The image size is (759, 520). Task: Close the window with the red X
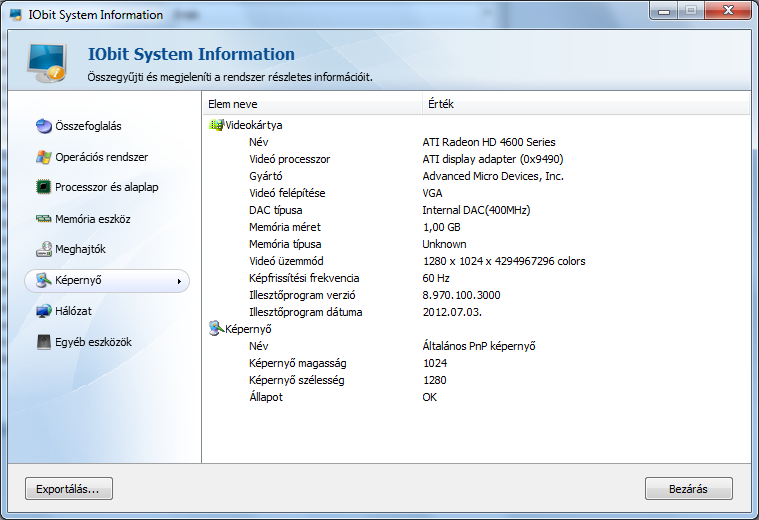coord(728,11)
